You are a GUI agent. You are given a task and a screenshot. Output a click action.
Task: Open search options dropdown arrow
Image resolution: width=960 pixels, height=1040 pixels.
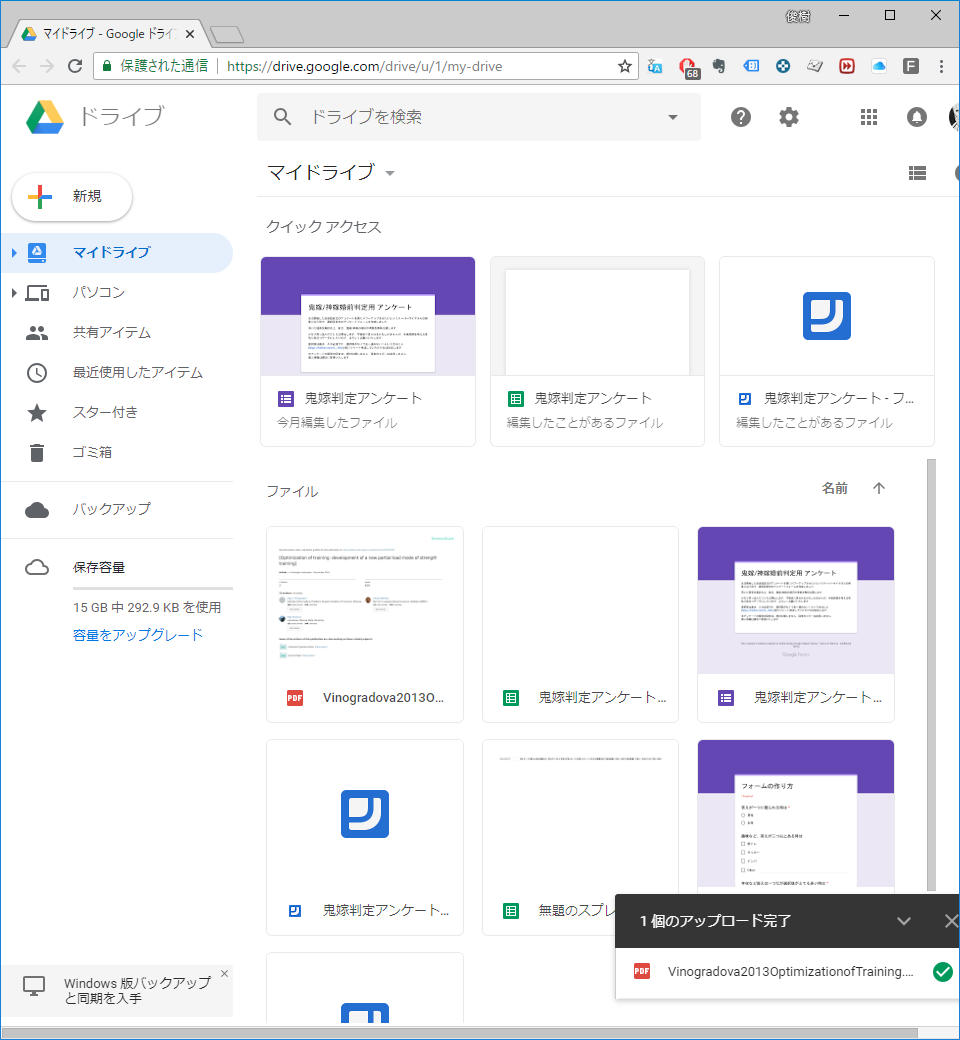point(672,117)
